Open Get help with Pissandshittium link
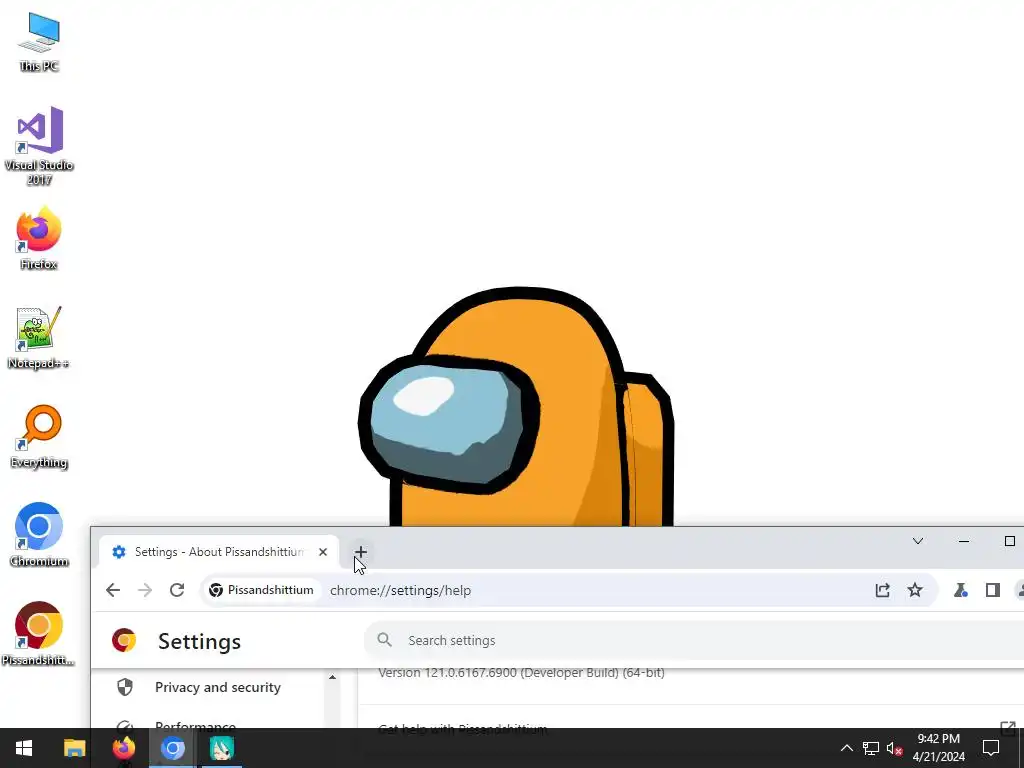 click(462, 728)
